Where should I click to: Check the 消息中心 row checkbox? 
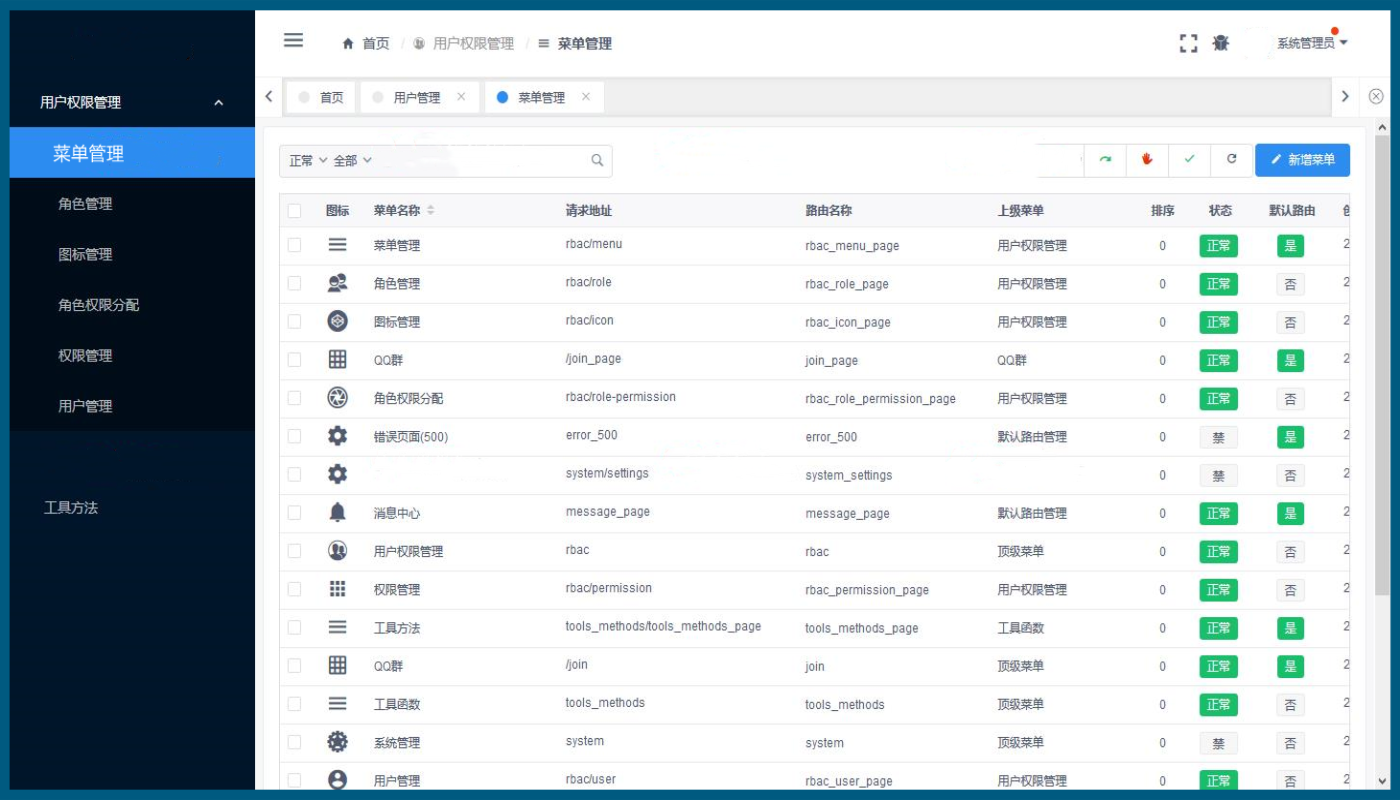pos(294,512)
